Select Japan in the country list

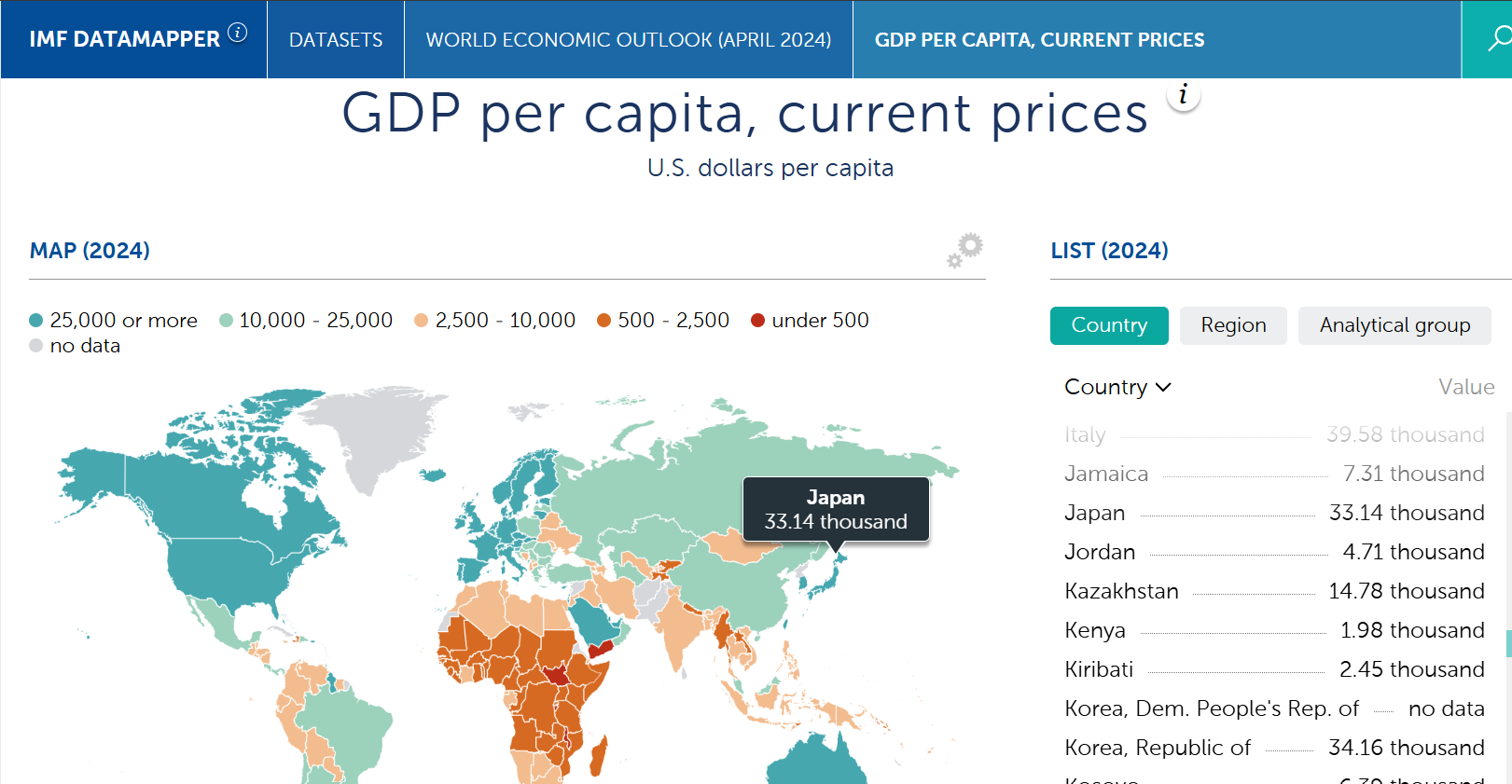tap(1095, 513)
